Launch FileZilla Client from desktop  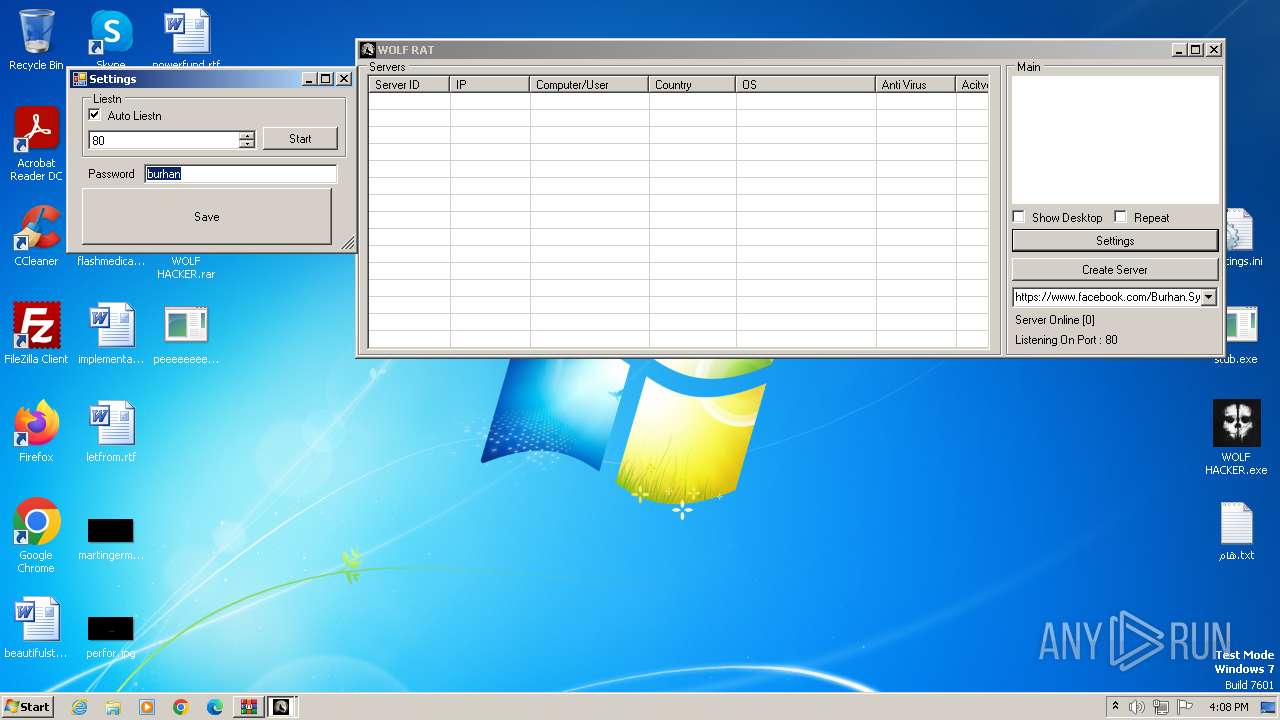pos(36,334)
